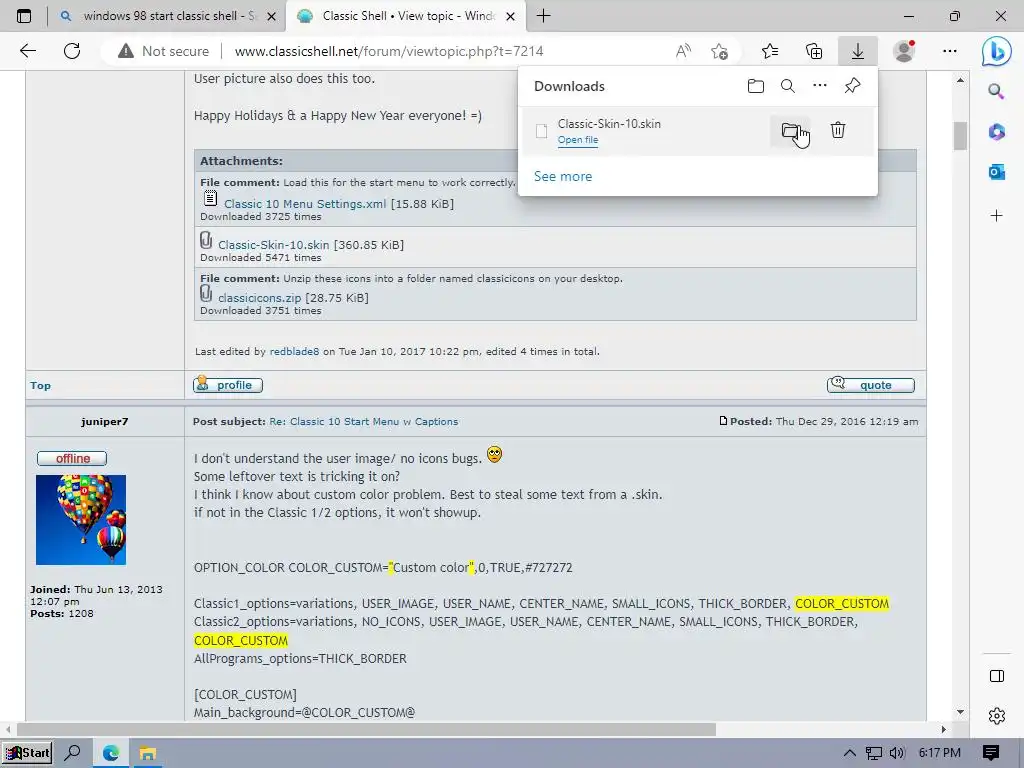Open the Bing chat icon
Screen dimensions: 1024x768
(997, 51)
